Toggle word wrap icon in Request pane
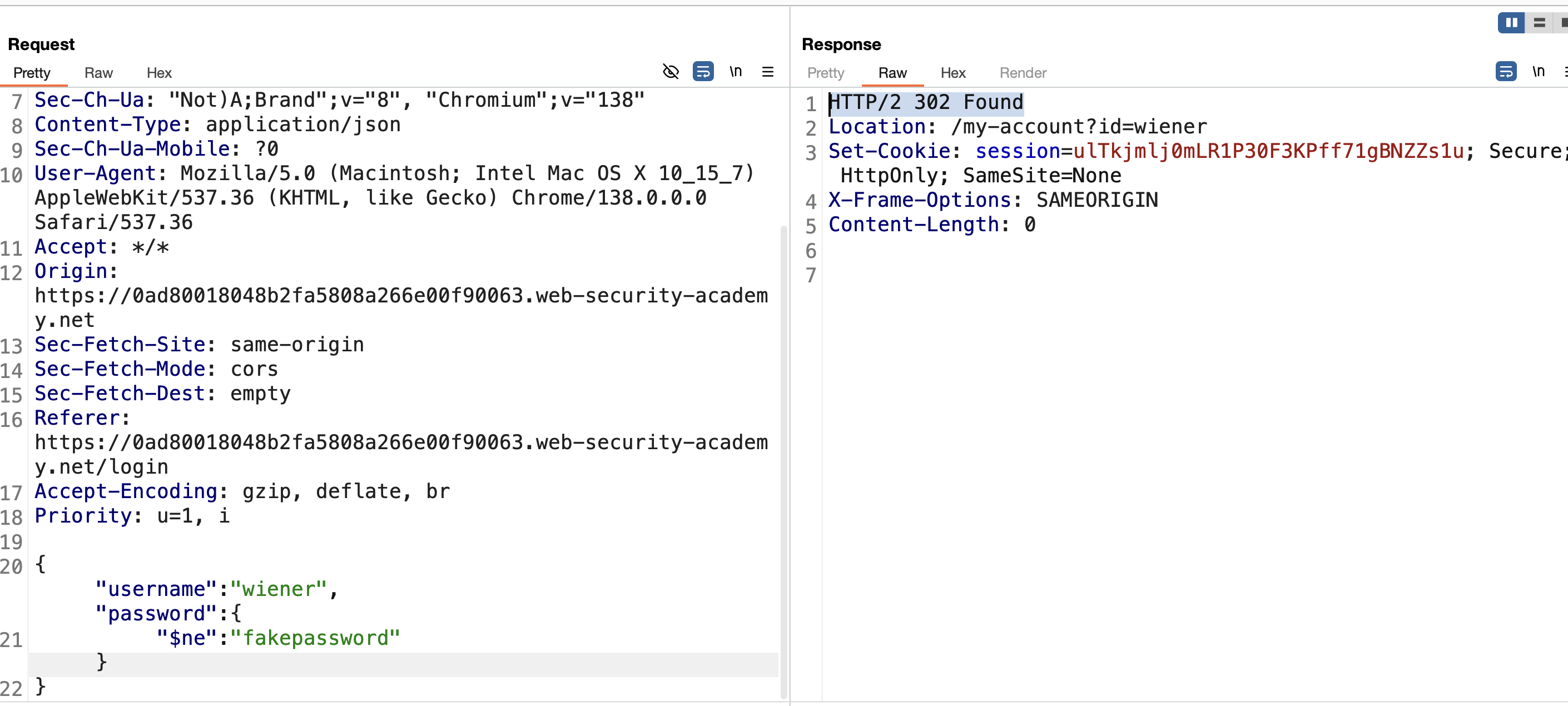1568x706 pixels. [703, 72]
